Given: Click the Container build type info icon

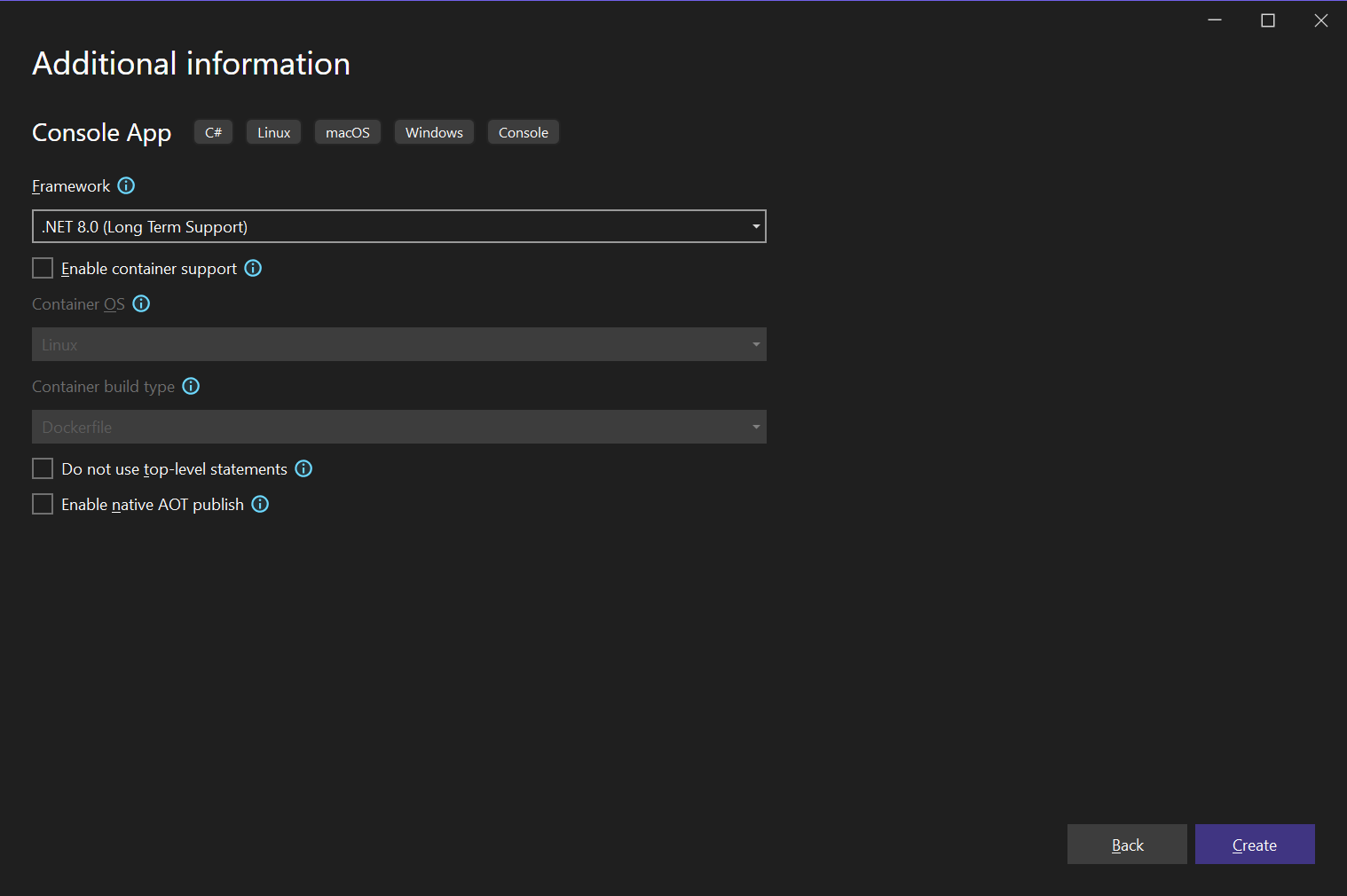Looking at the screenshot, I should click(191, 386).
